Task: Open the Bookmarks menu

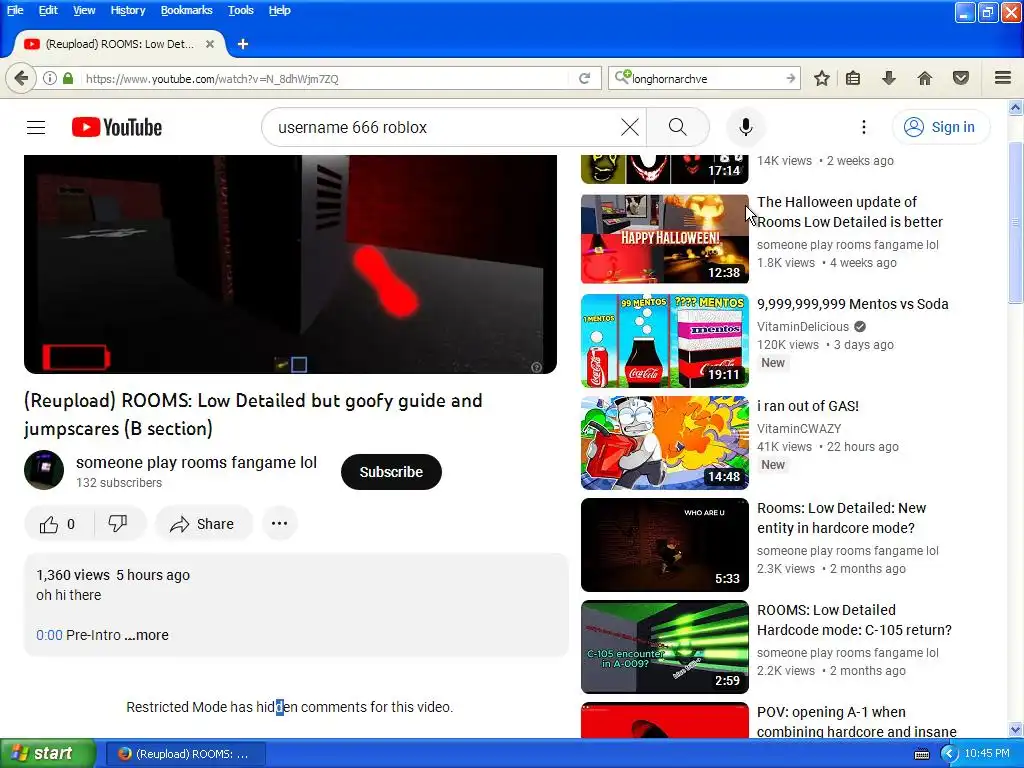Action: tap(186, 10)
